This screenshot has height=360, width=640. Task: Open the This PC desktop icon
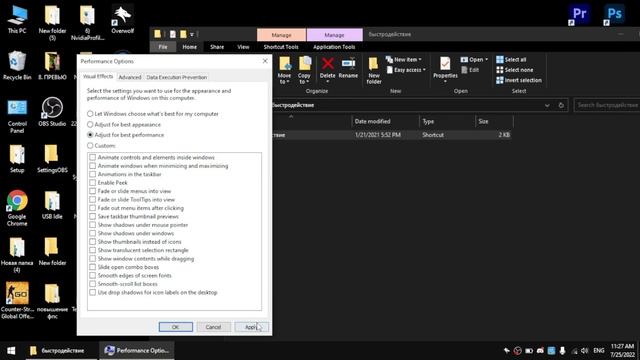point(17,19)
